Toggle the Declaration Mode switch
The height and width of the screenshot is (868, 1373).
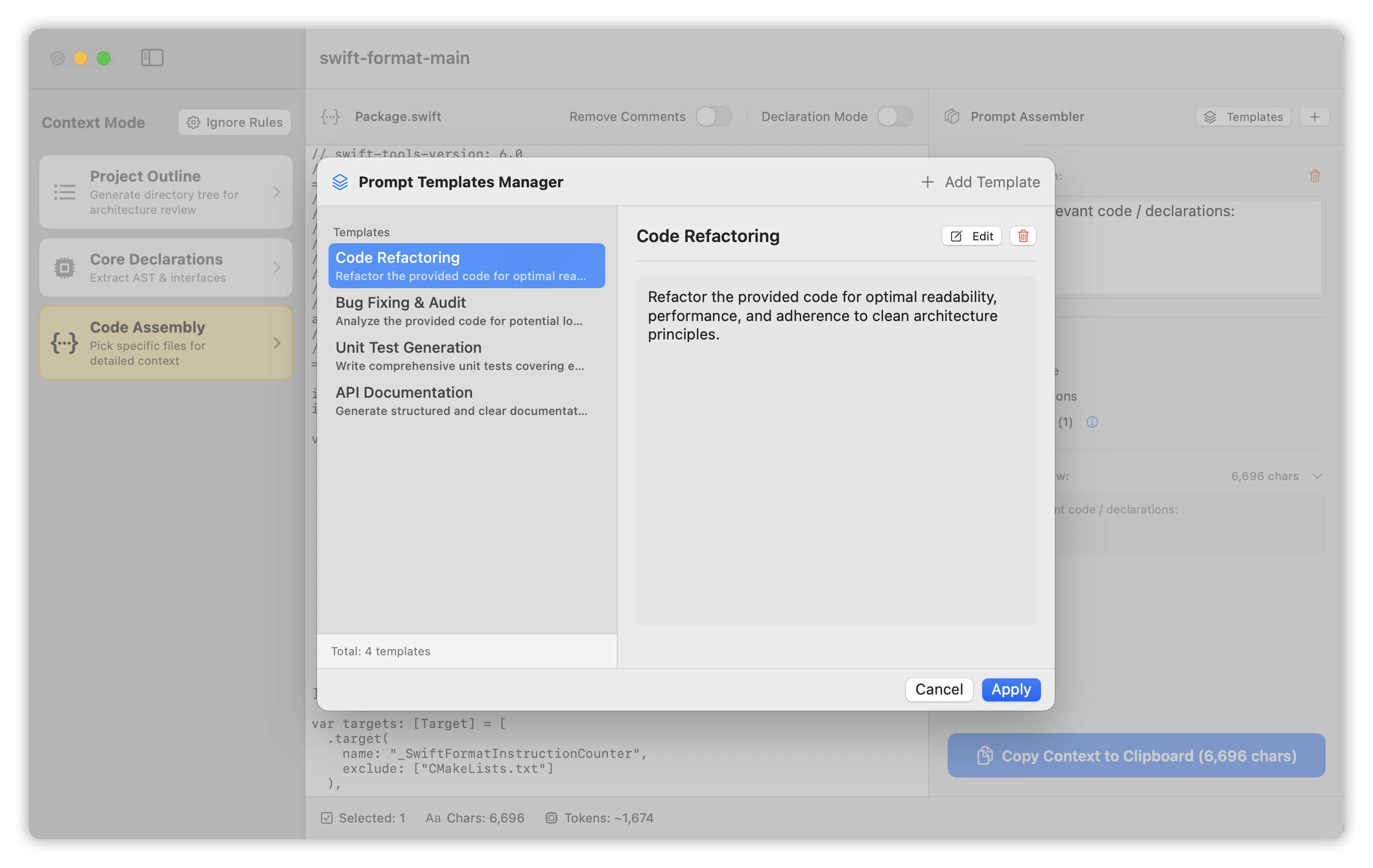(x=895, y=116)
